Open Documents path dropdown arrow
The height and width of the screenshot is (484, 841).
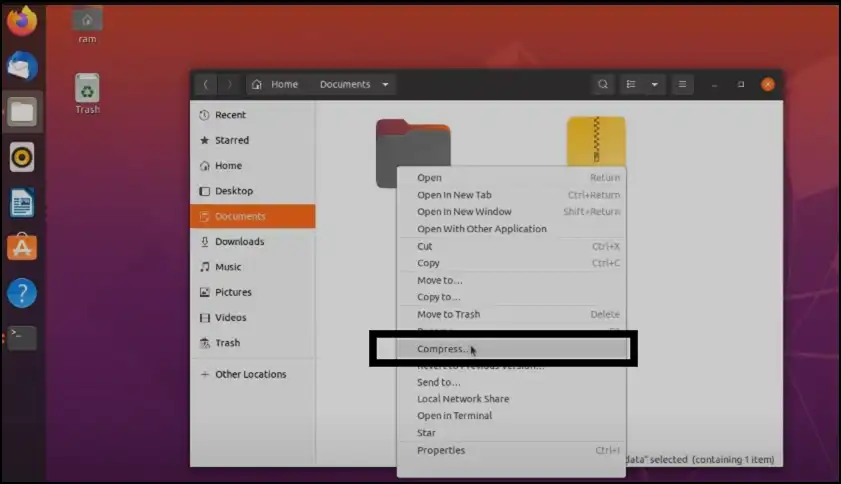(x=385, y=84)
